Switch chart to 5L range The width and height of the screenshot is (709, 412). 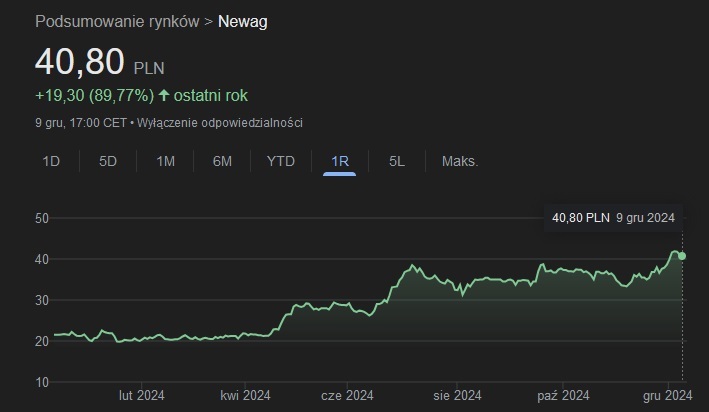[397, 161]
